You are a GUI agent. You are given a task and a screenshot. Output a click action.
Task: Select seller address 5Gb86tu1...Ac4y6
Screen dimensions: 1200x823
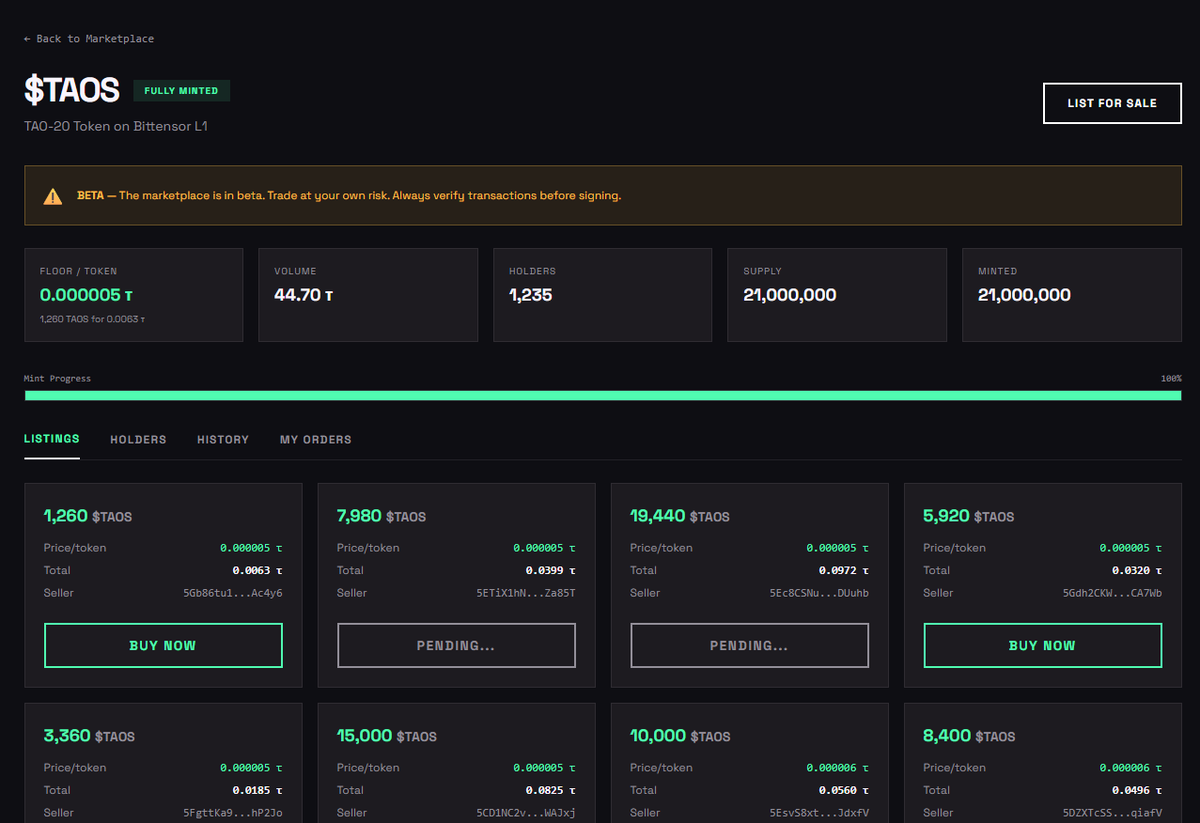233,593
